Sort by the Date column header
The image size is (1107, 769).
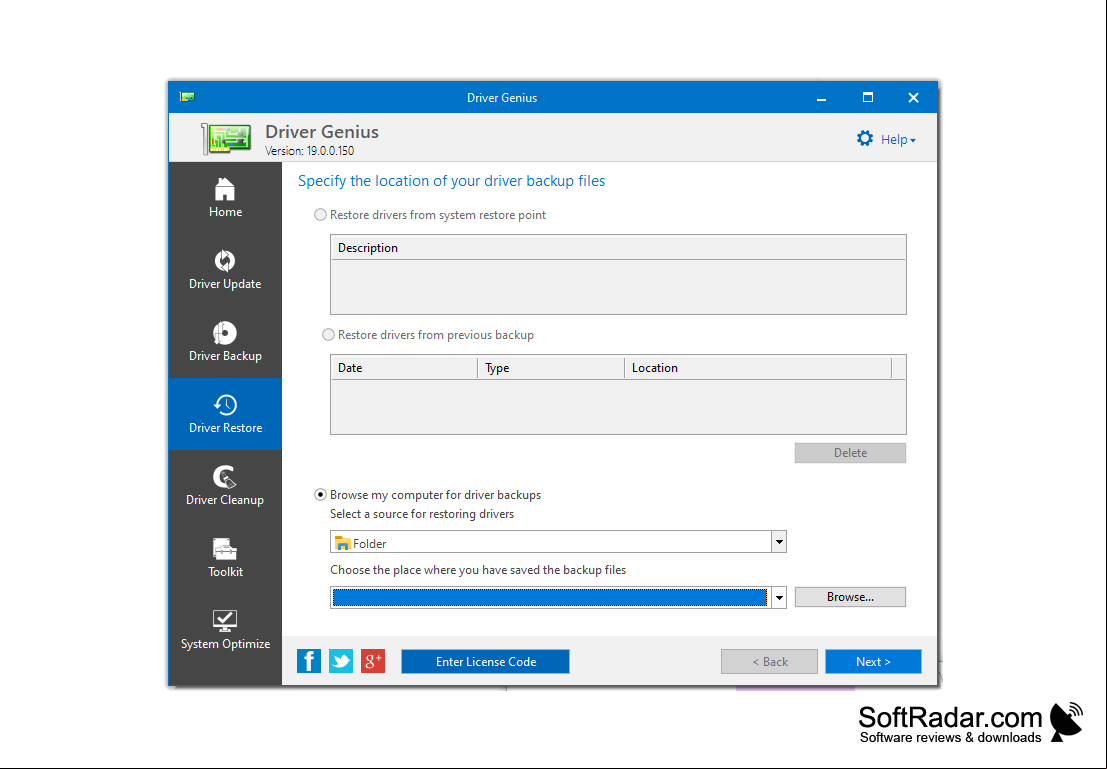click(404, 368)
